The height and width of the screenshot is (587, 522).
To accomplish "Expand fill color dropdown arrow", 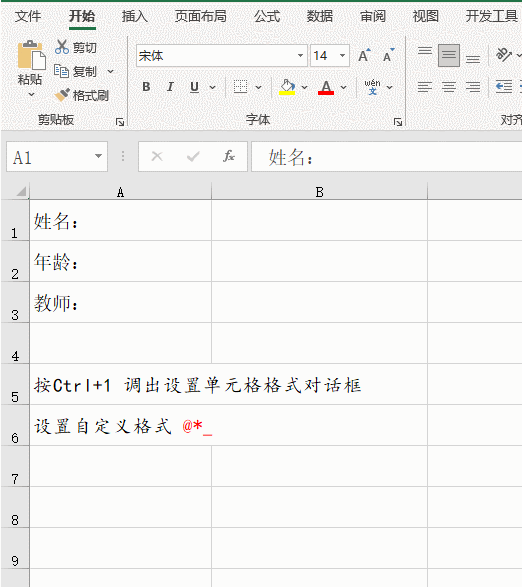I will pyautogui.click(x=304, y=87).
